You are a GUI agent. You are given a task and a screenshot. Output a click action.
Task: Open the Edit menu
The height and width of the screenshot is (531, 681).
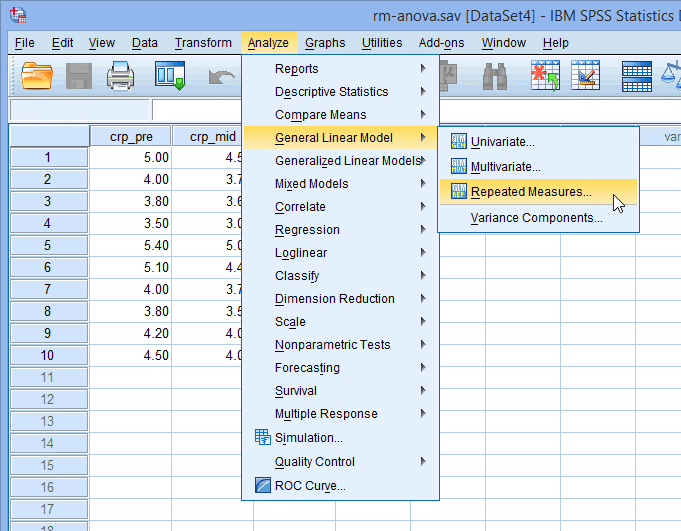point(63,43)
